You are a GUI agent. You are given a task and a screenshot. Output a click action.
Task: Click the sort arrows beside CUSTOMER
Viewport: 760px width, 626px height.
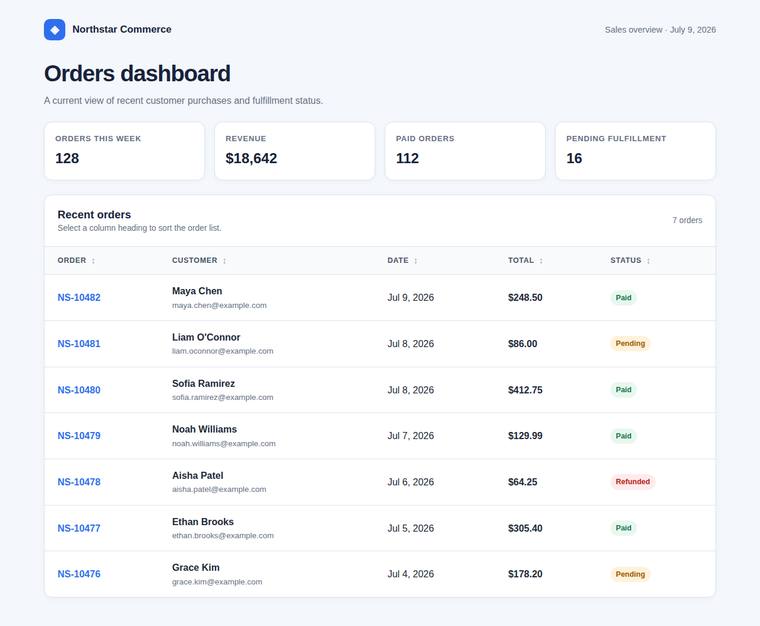pyautogui.click(x=224, y=261)
